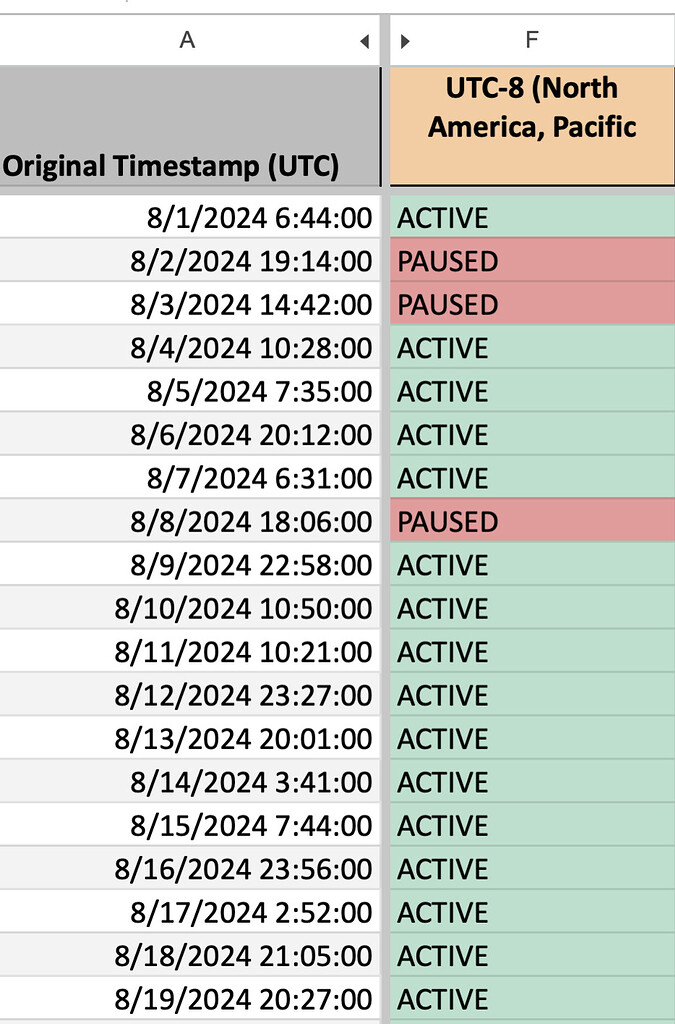Select column A header
The height and width of the screenshot is (1024, 675).
[x=187, y=40]
